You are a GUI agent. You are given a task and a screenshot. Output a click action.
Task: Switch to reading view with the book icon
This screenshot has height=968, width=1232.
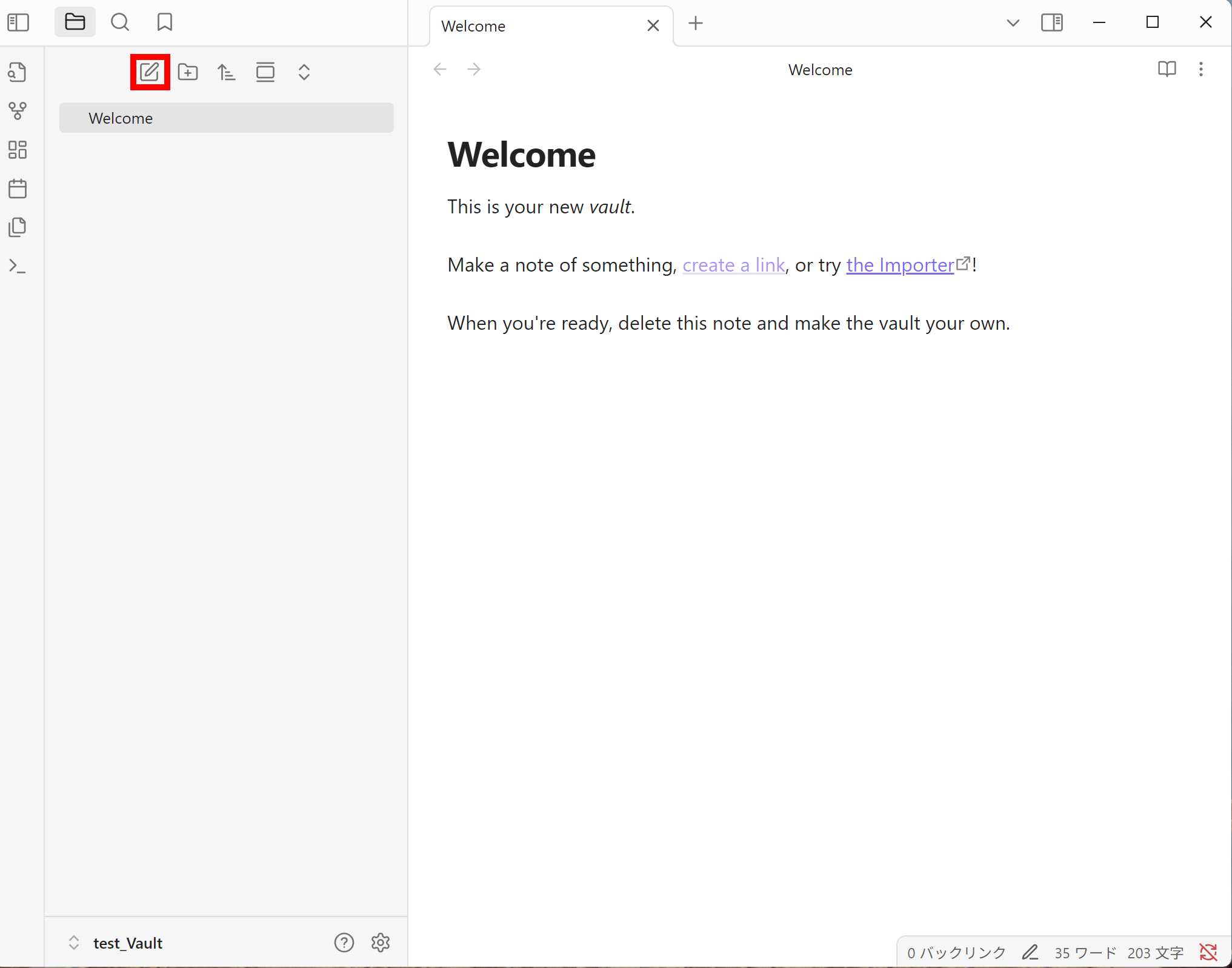click(x=1167, y=69)
